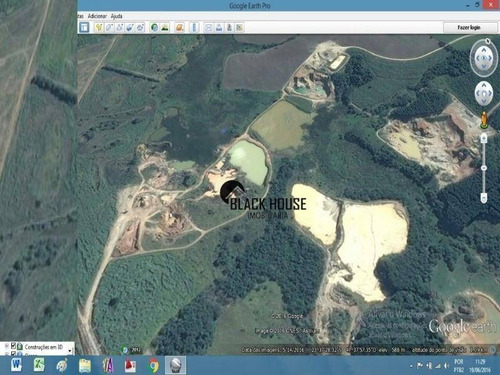Open File Explorer from the taskbar

pyautogui.click(x=85, y=365)
